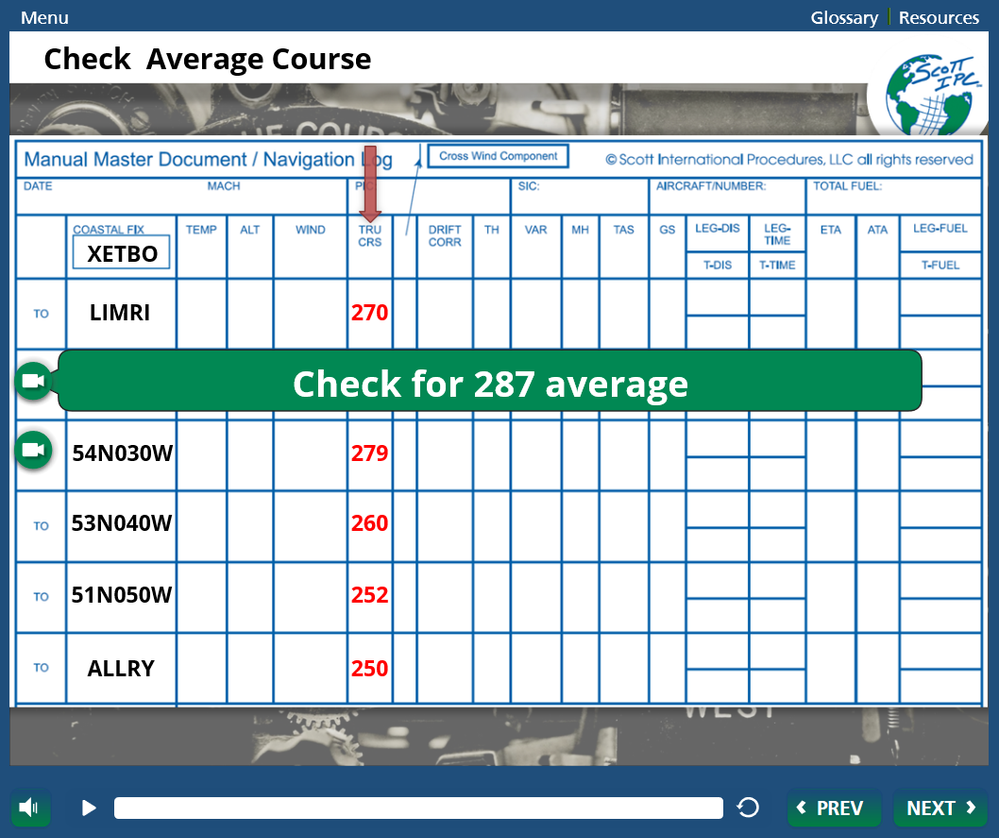Image resolution: width=999 pixels, height=838 pixels.
Task: Click the TOTAL FUEL field label
Action: tap(847, 186)
